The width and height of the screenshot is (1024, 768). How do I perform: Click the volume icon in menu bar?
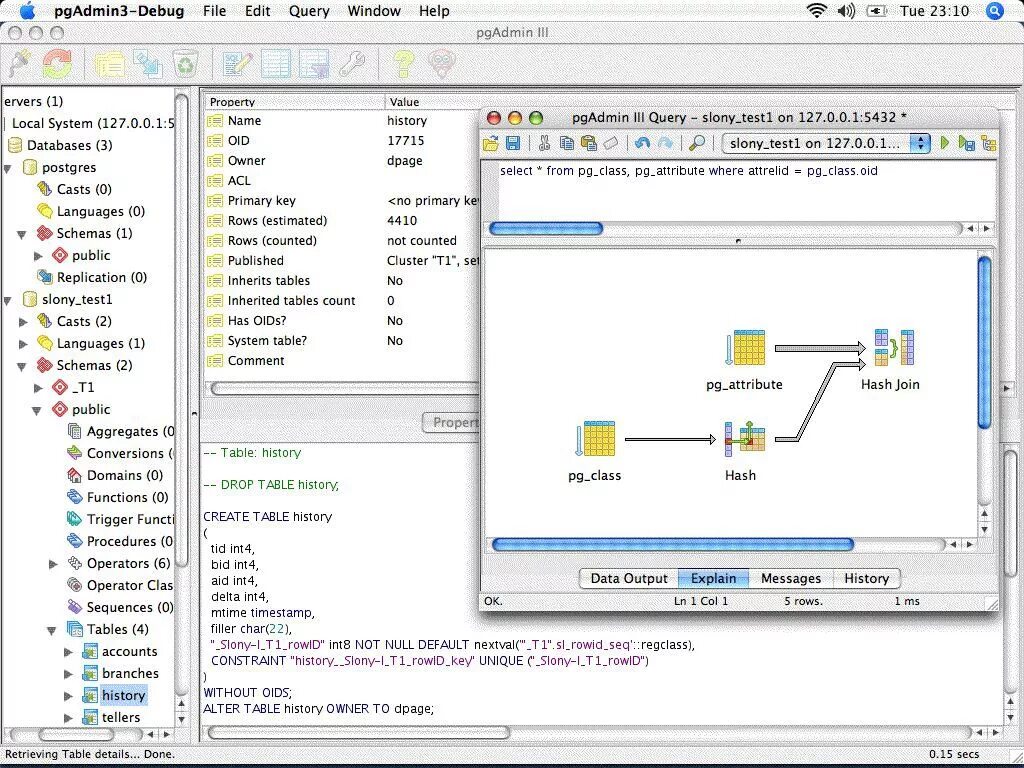(846, 11)
